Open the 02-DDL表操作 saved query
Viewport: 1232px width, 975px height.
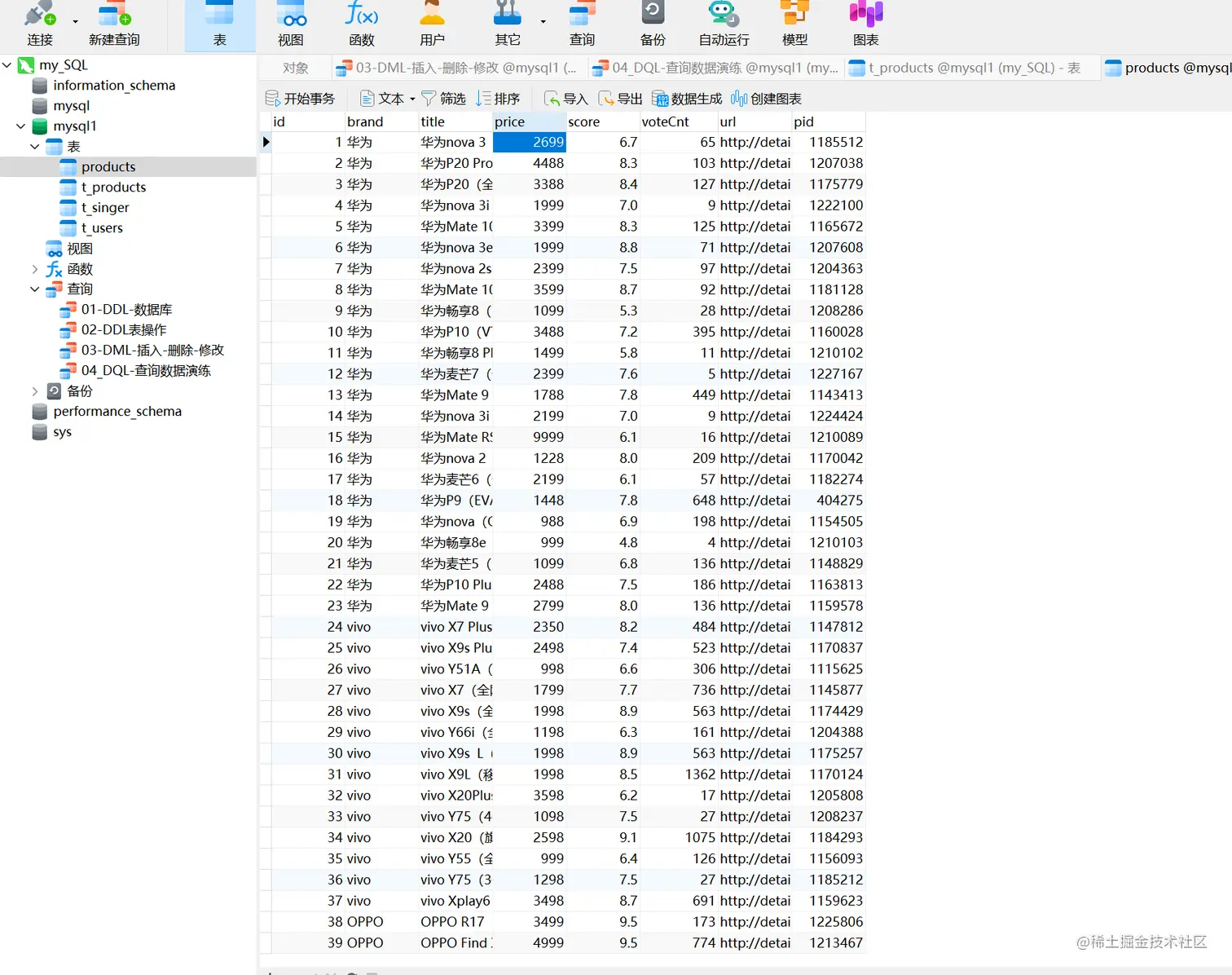click(x=123, y=330)
